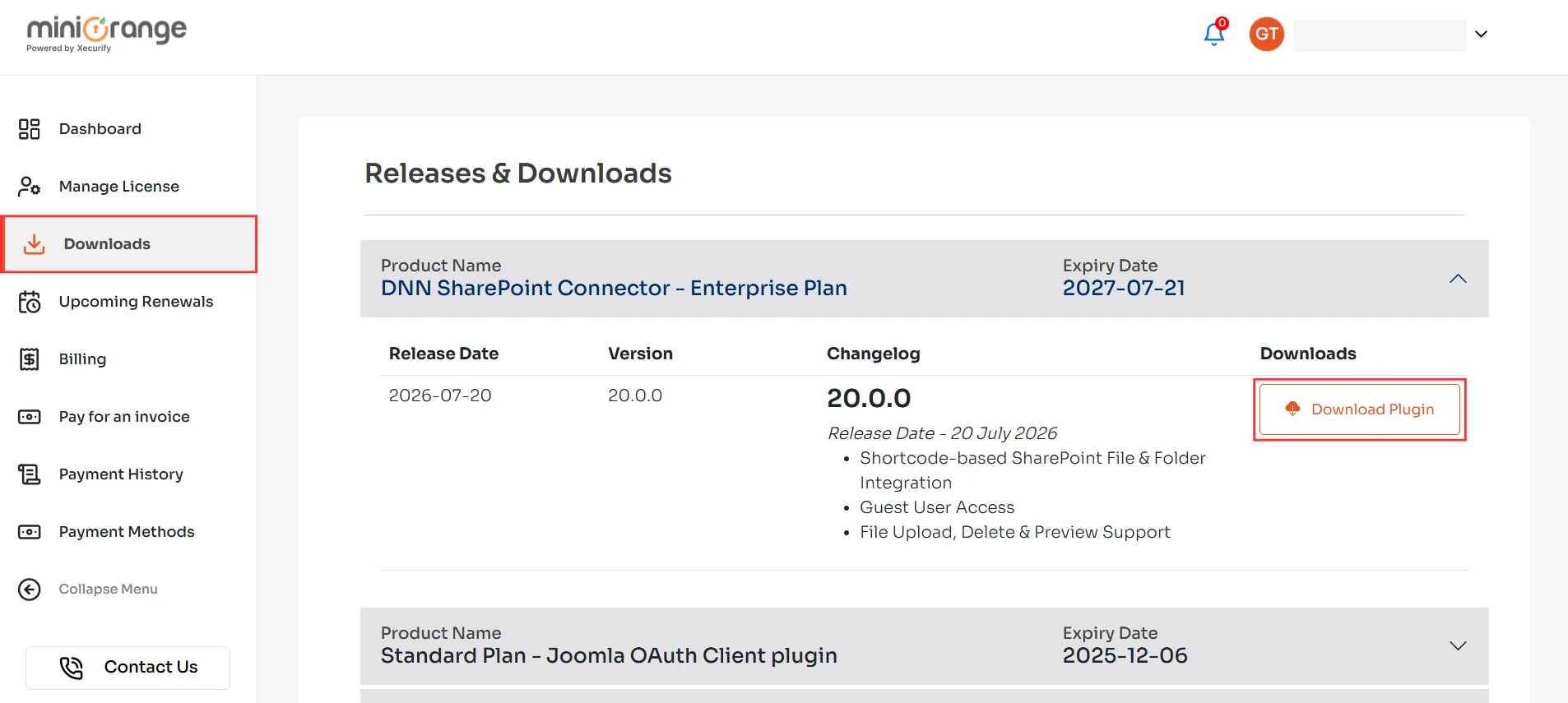Image resolution: width=1568 pixels, height=703 pixels.
Task: Open Dashboard menu item
Action: click(x=100, y=129)
